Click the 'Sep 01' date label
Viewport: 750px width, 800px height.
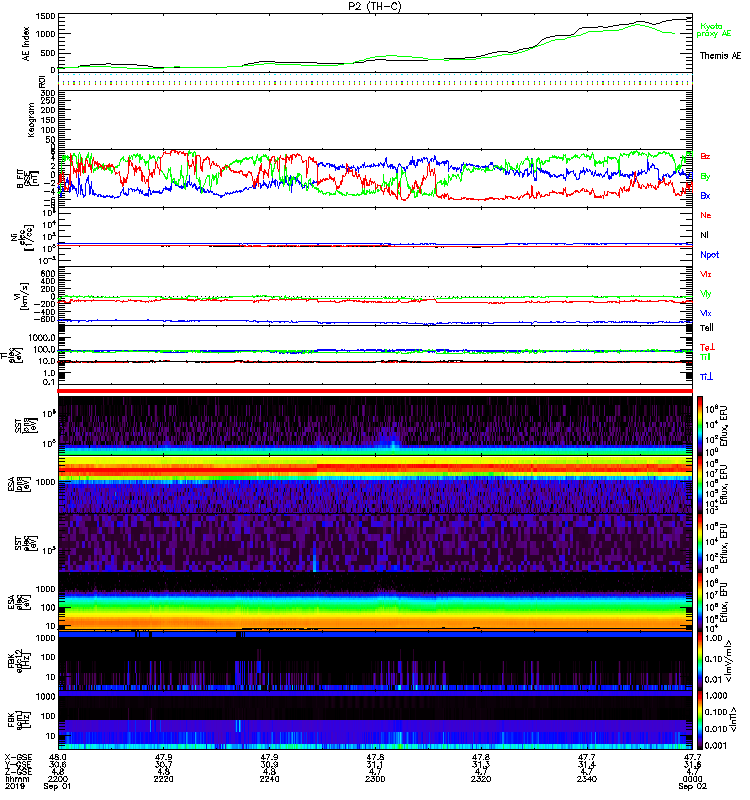point(57,786)
